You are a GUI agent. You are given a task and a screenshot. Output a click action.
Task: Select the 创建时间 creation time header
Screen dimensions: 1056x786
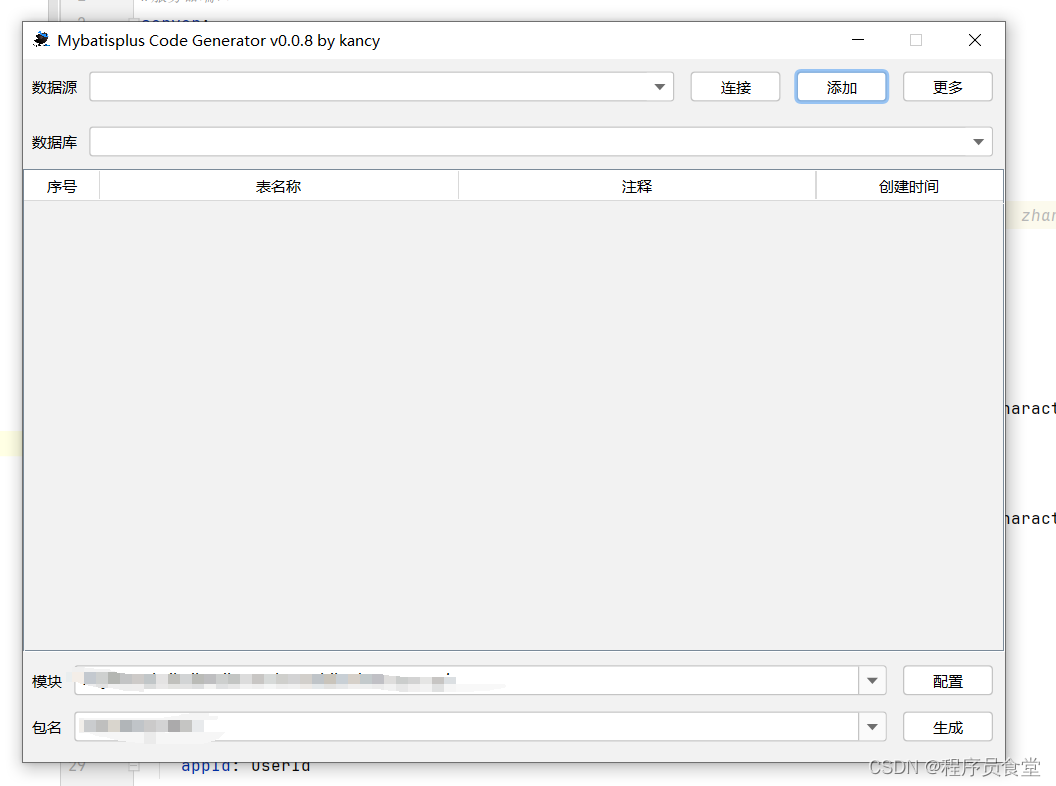click(908, 185)
